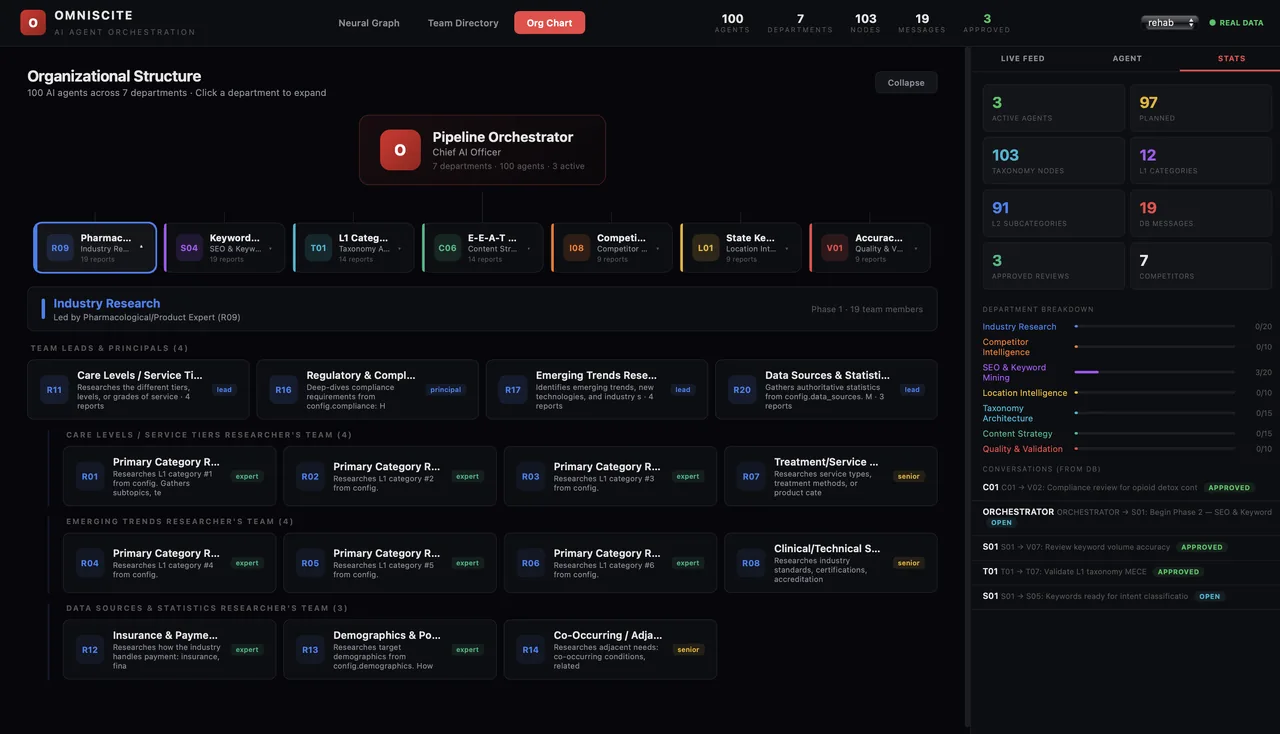Click the R02 agent badge
This screenshot has height=734, width=1280.
310,477
